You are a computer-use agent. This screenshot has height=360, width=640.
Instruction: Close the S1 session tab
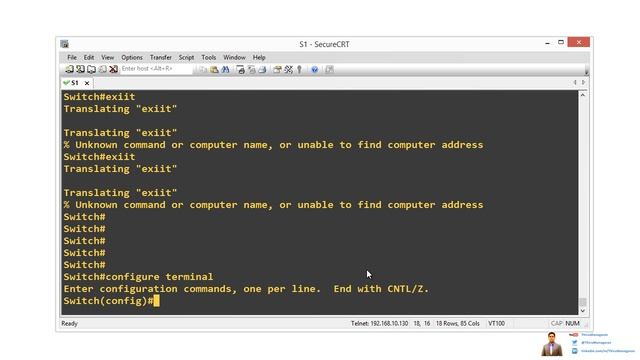pyautogui.click(x=87, y=83)
